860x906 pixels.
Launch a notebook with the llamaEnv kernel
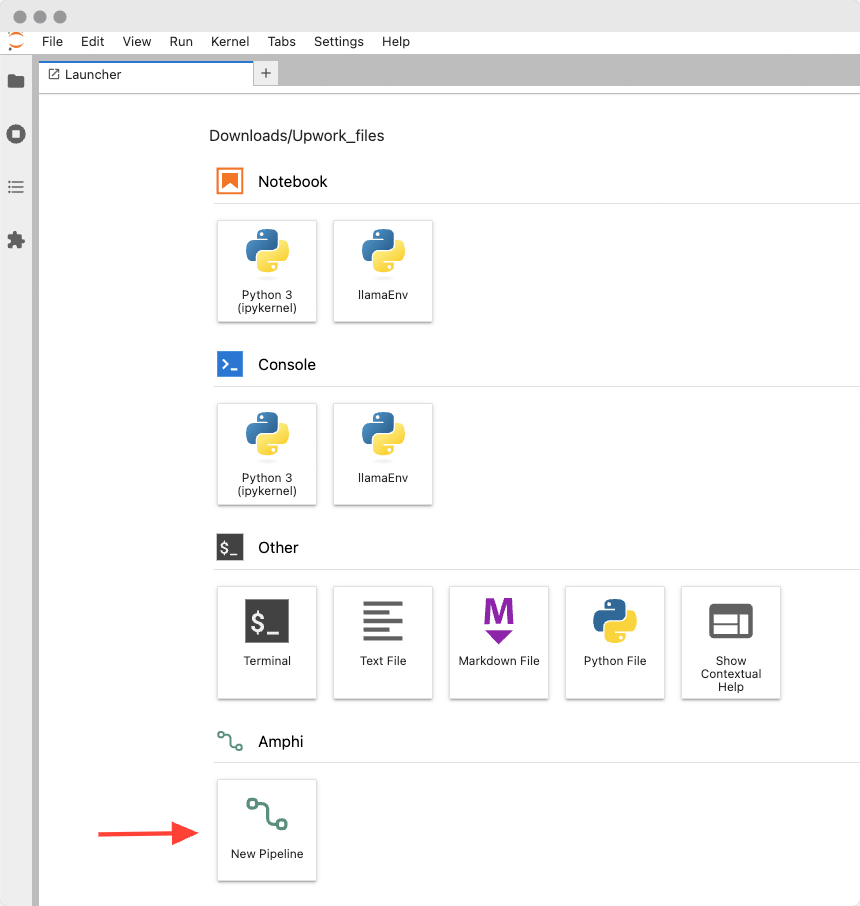point(383,271)
